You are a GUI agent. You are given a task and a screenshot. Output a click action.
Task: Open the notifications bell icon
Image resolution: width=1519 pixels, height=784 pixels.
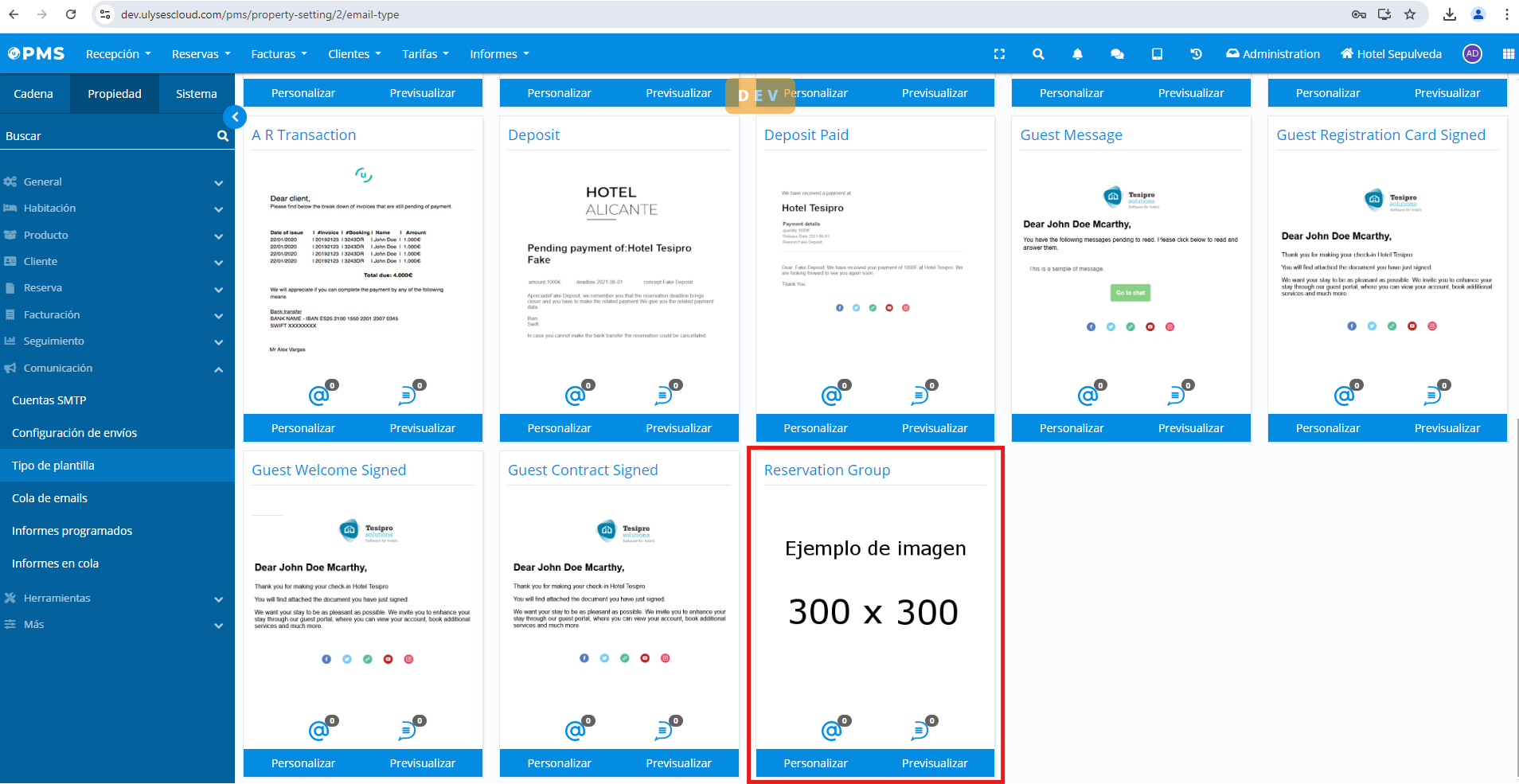pos(1077,54)
